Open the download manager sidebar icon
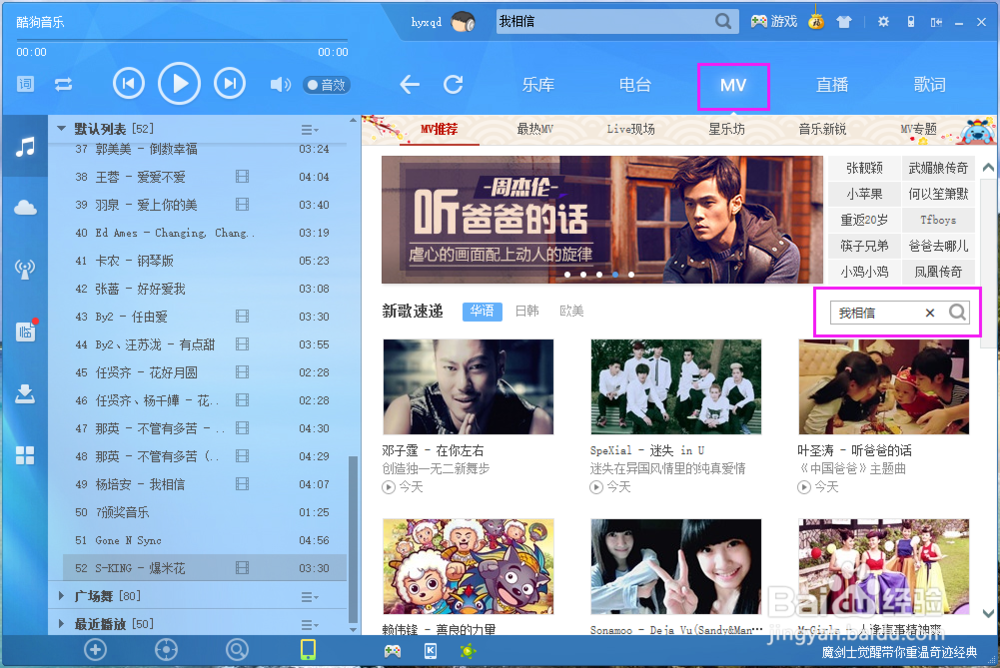 (x=25, y=394)
